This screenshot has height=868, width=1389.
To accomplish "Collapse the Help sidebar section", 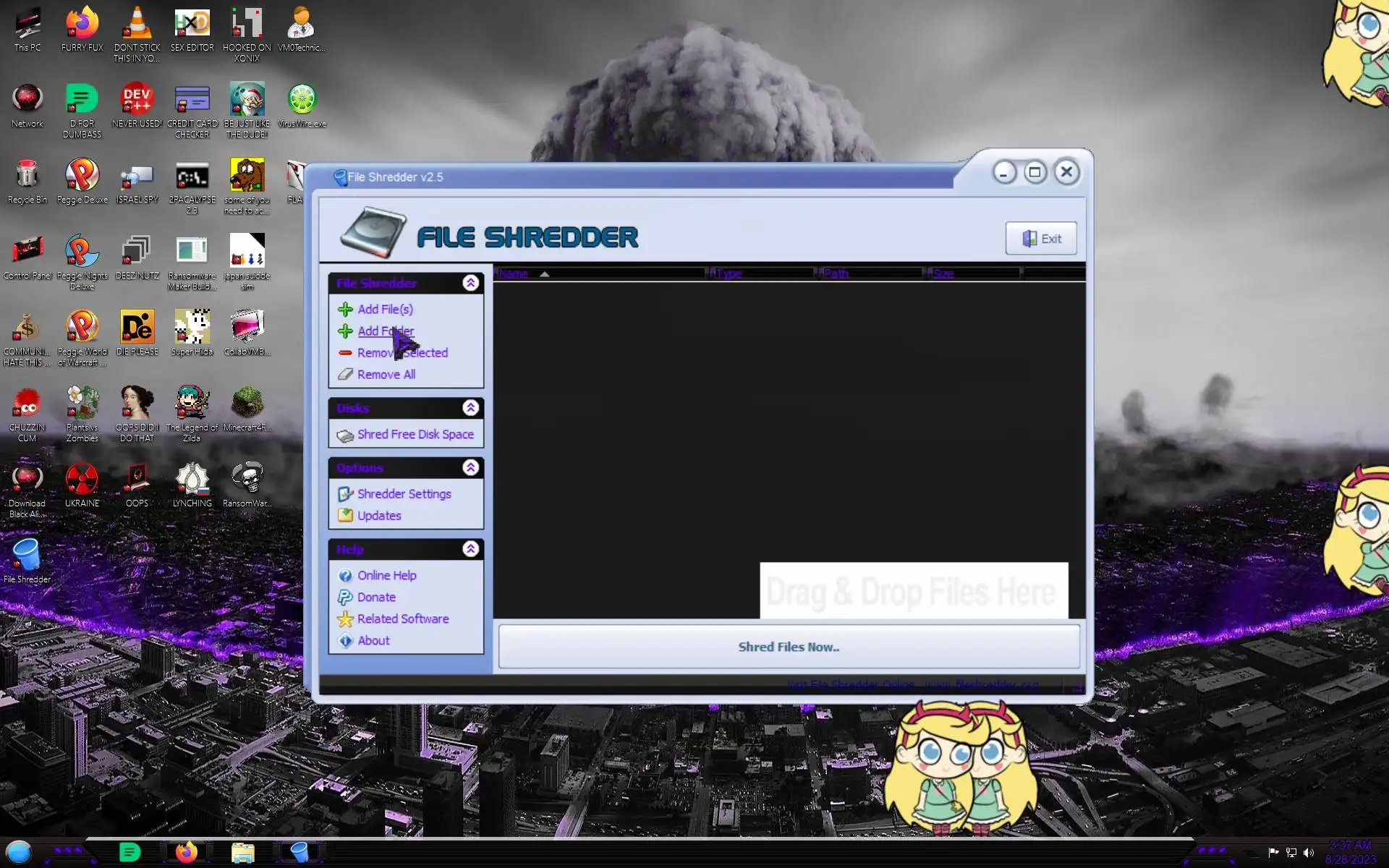I will click(471, 549).
